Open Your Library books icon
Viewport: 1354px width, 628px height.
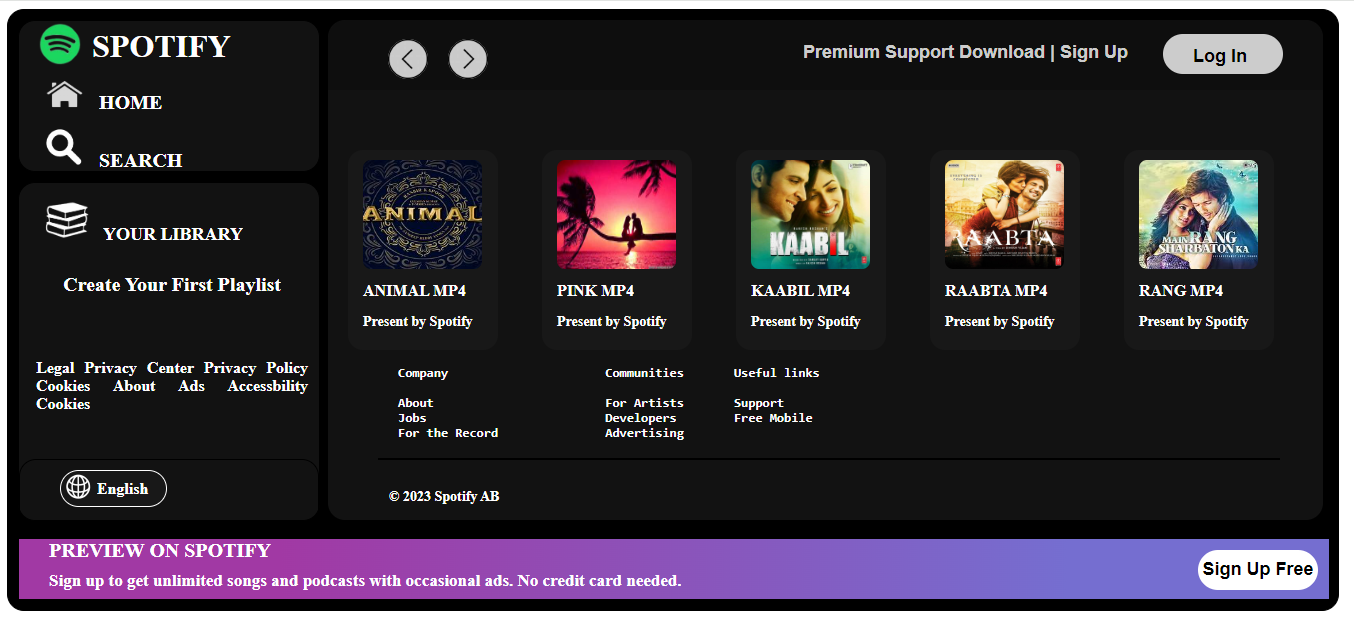point(67,220)
